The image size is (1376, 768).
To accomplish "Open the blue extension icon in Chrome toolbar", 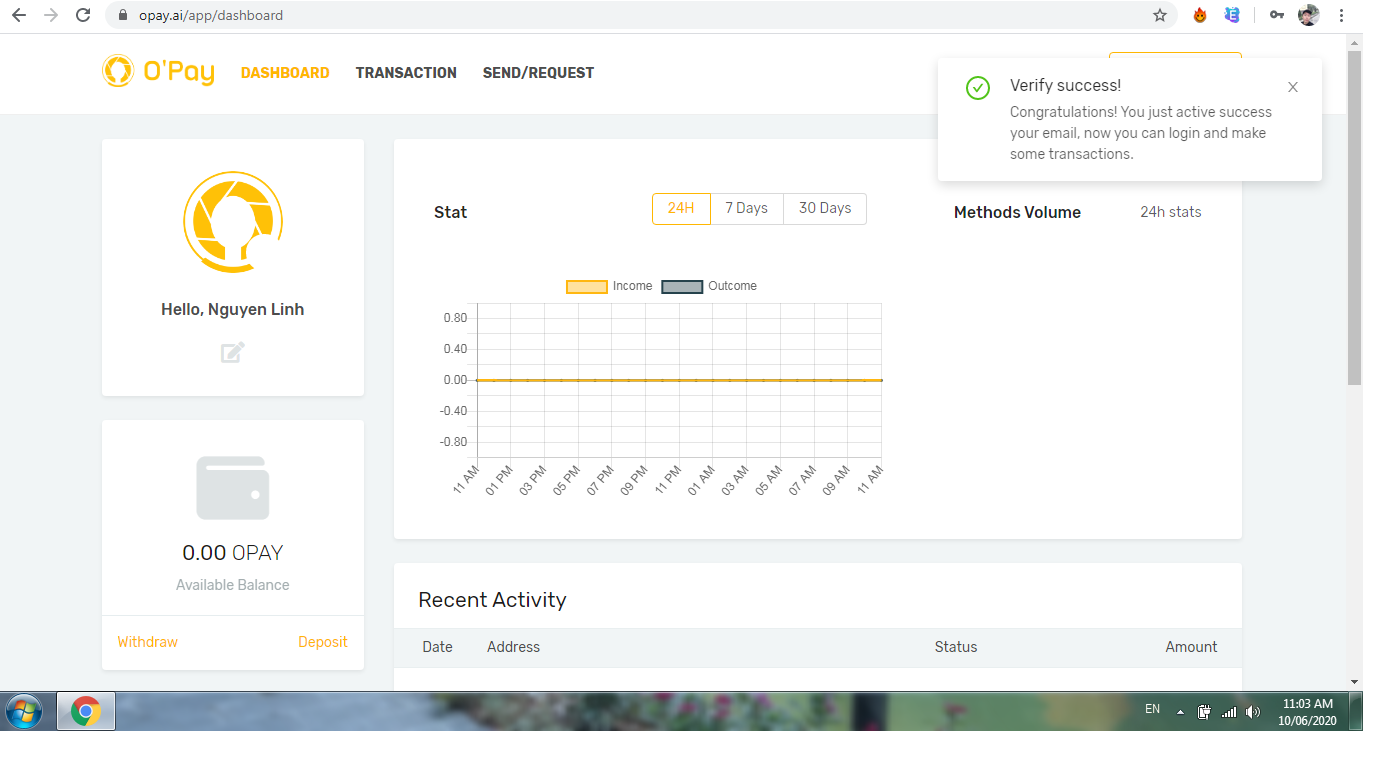I will point(1232,15).
